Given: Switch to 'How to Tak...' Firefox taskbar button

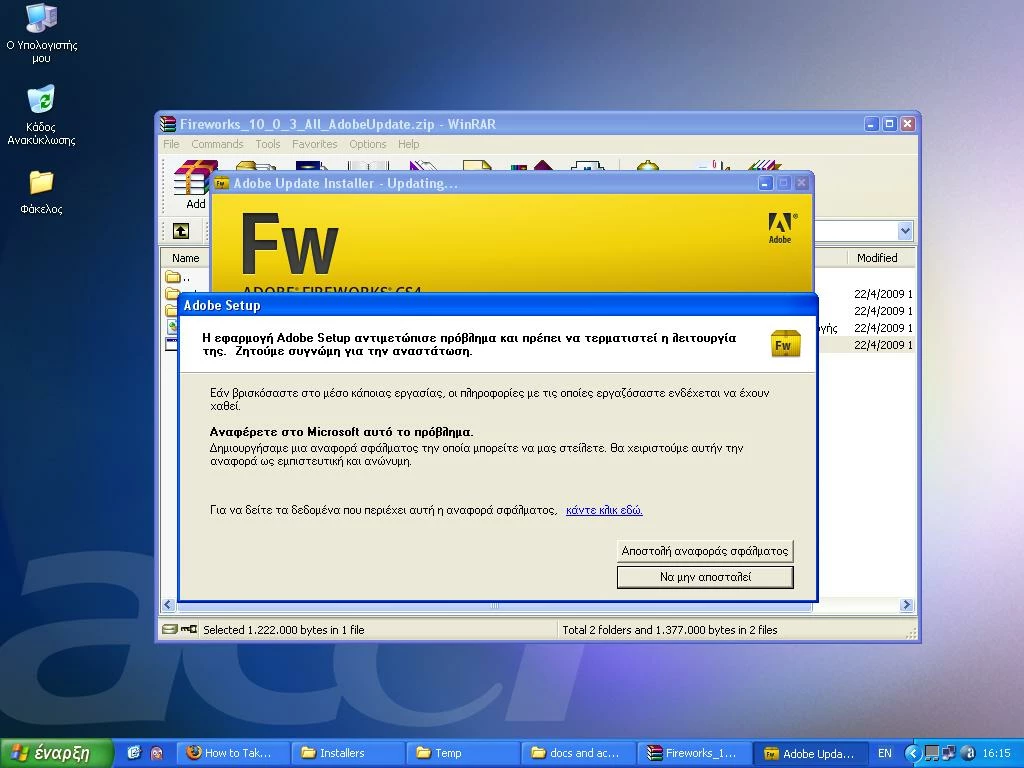Looking at the screenshot, I should (232, 753).
